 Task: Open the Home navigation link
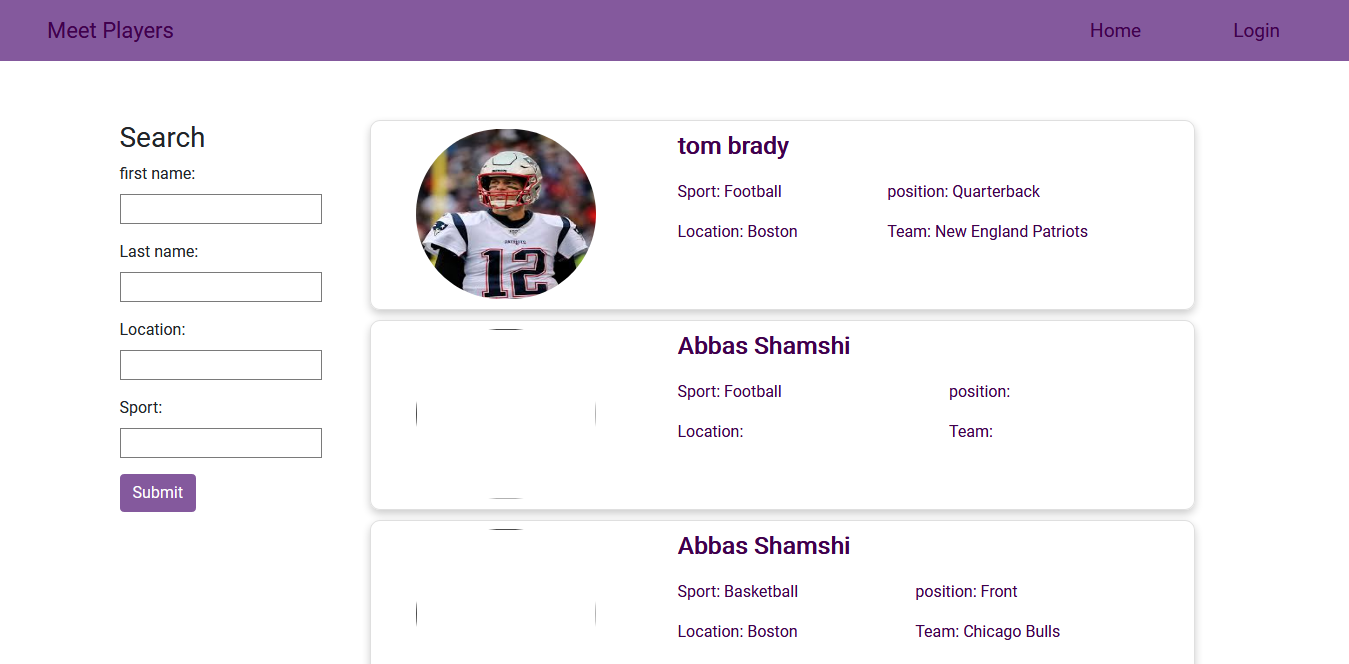(1115, 30)
